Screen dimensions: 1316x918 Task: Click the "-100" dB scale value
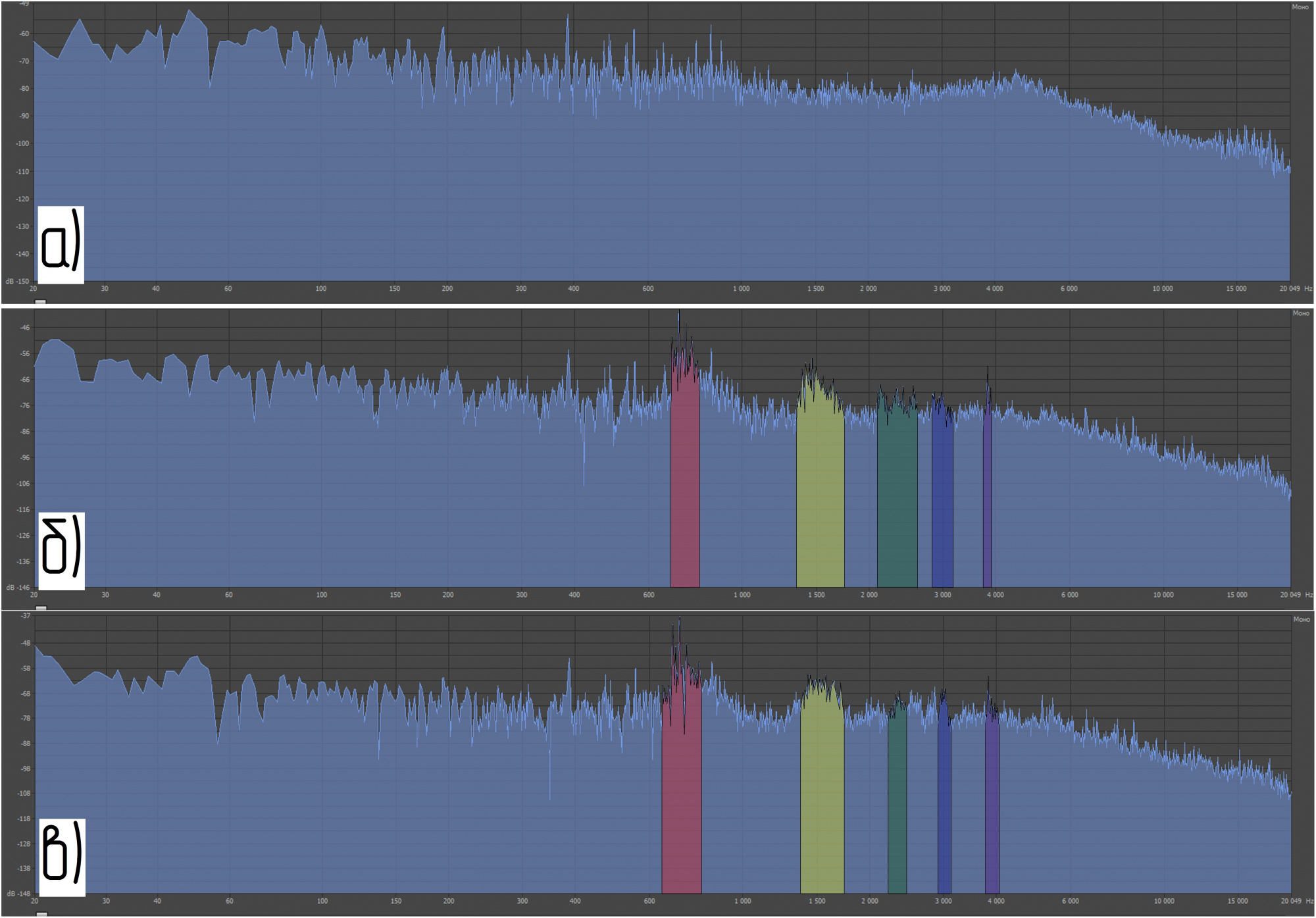click(22, 143)
